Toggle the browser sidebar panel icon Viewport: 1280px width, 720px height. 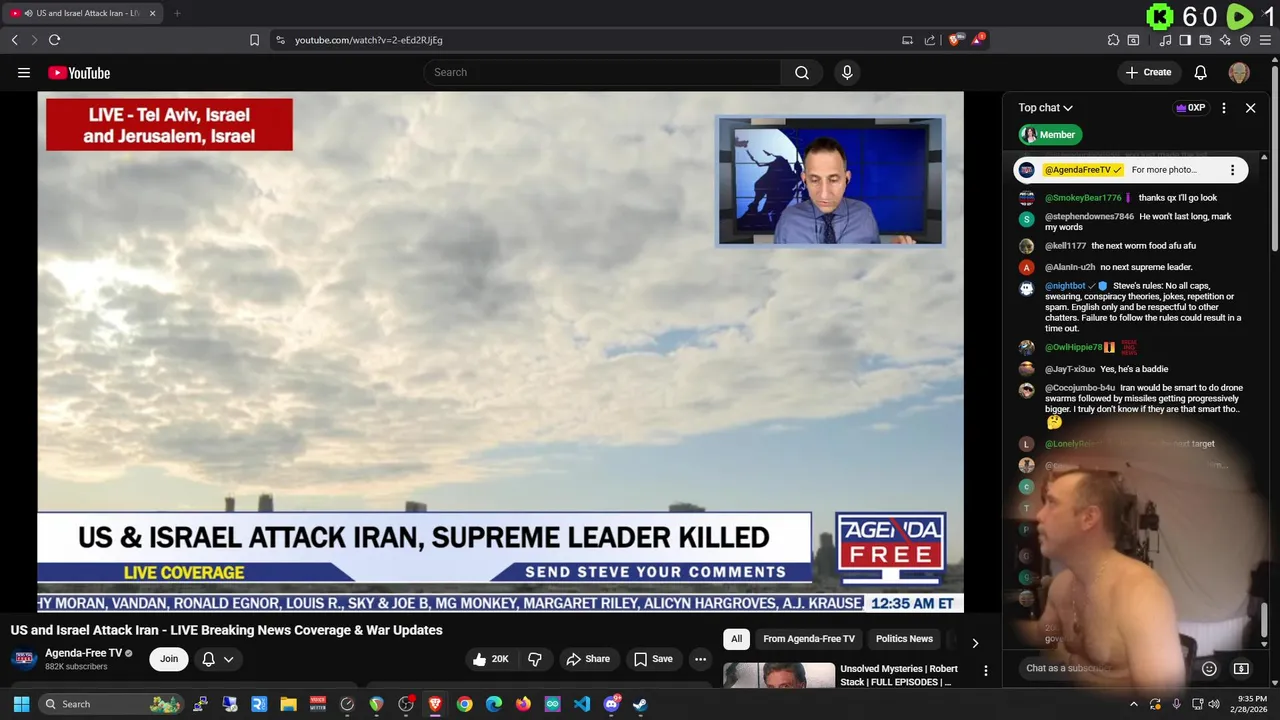[1185, 40]
